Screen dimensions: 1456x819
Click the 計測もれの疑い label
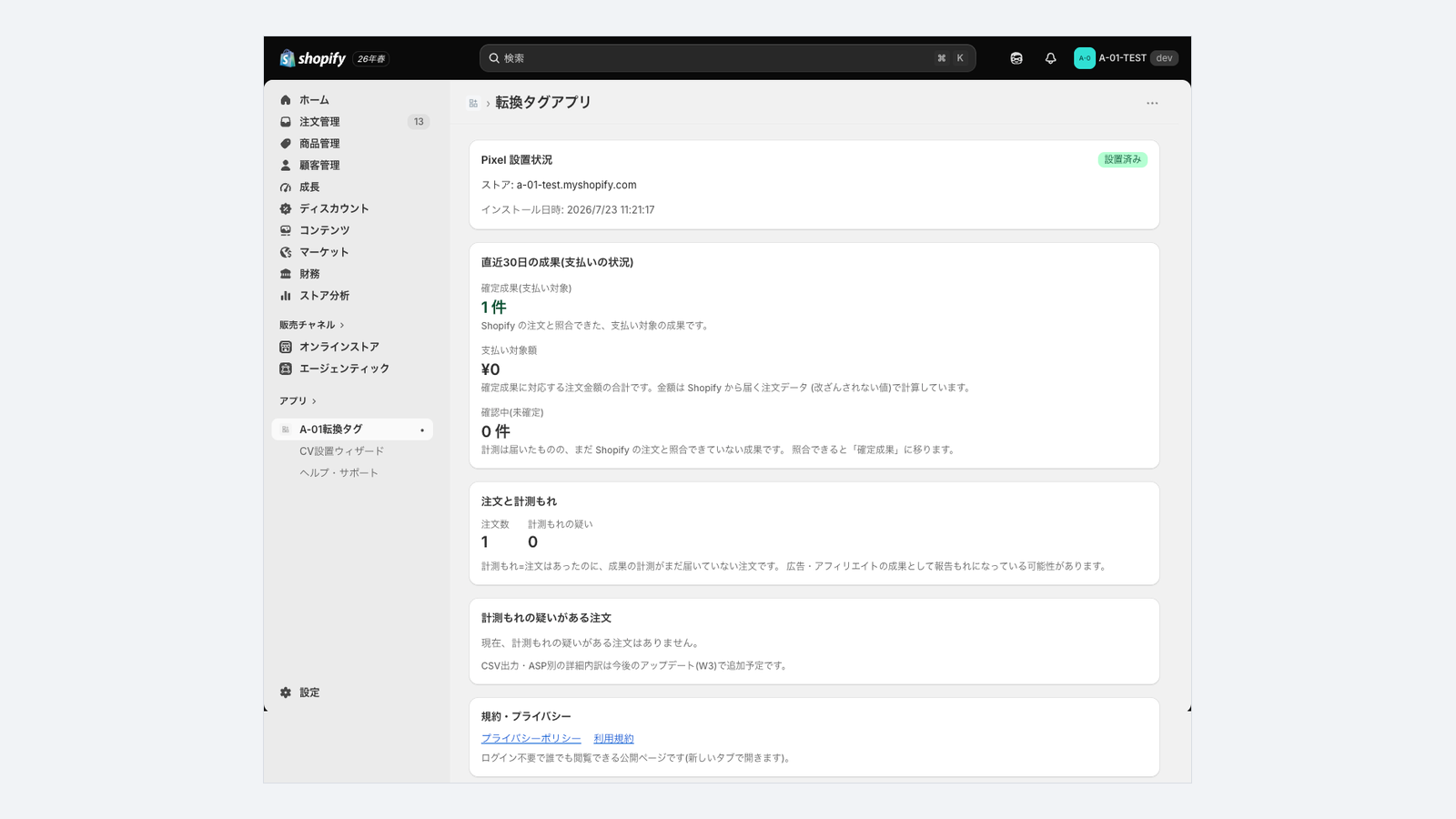[561, 524]
